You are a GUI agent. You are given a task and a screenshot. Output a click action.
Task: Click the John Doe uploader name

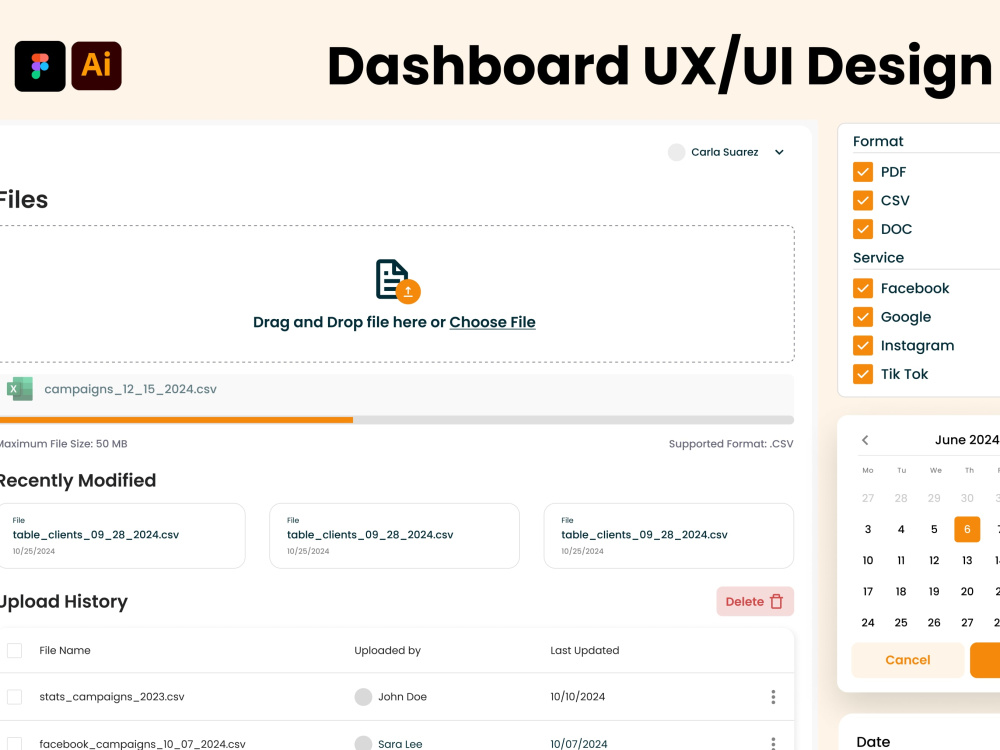coord(402,696)
